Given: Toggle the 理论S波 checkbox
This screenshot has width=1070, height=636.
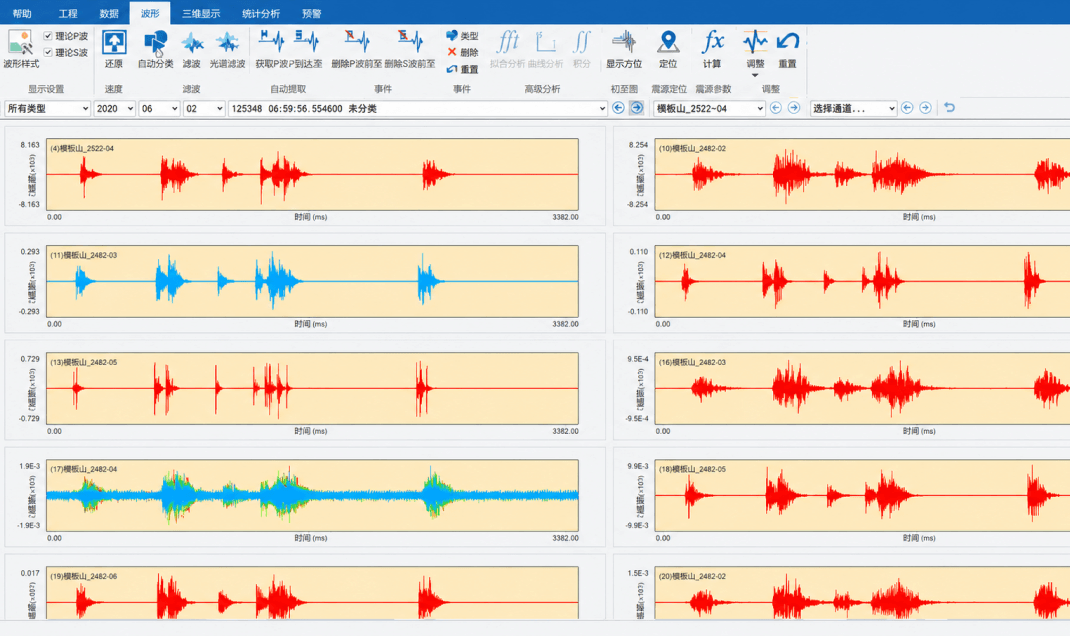Looking at the screenshot, I should pos(48,52).
